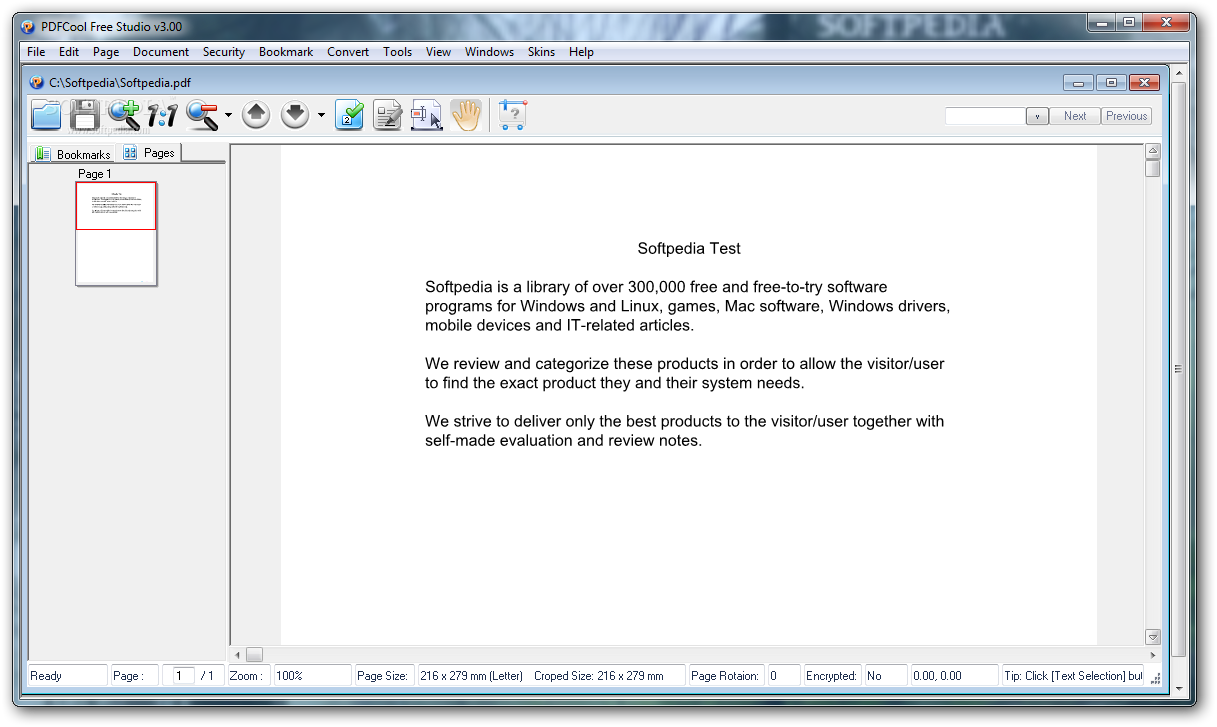The height and width of the screenshot is (727, 1217).
Task: Open the Bookmark menu
Action: click(x=286, y=52)
